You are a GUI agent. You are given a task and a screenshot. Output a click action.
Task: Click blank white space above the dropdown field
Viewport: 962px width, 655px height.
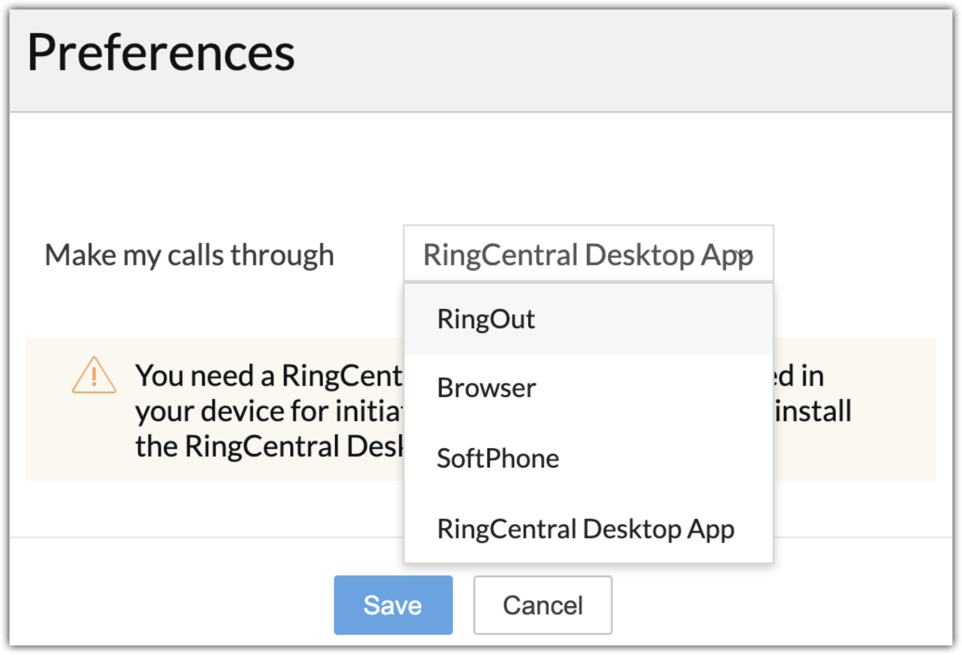coord(588,170)
